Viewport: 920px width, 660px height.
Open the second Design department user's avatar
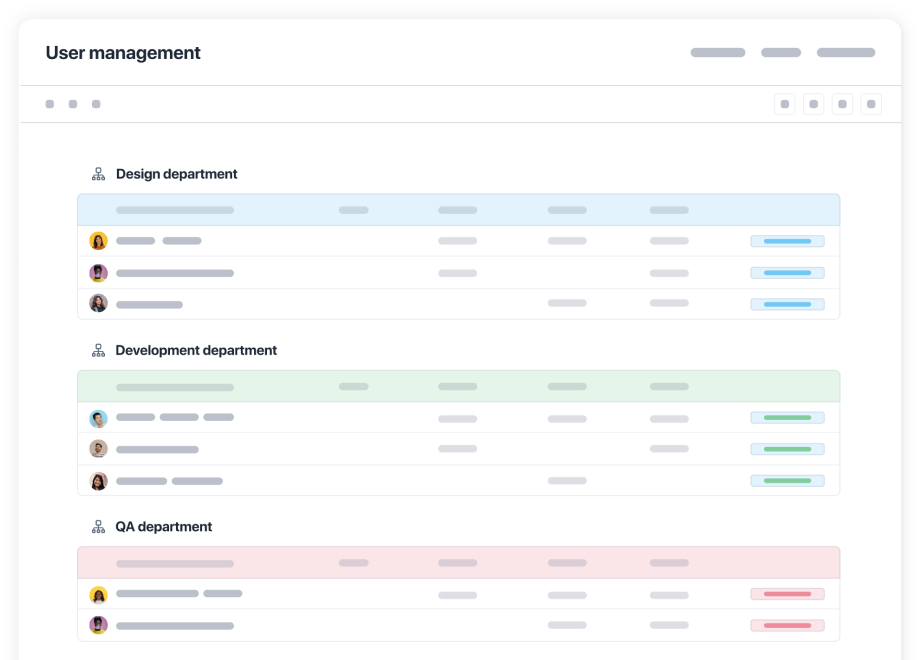[x=99, y=273]
